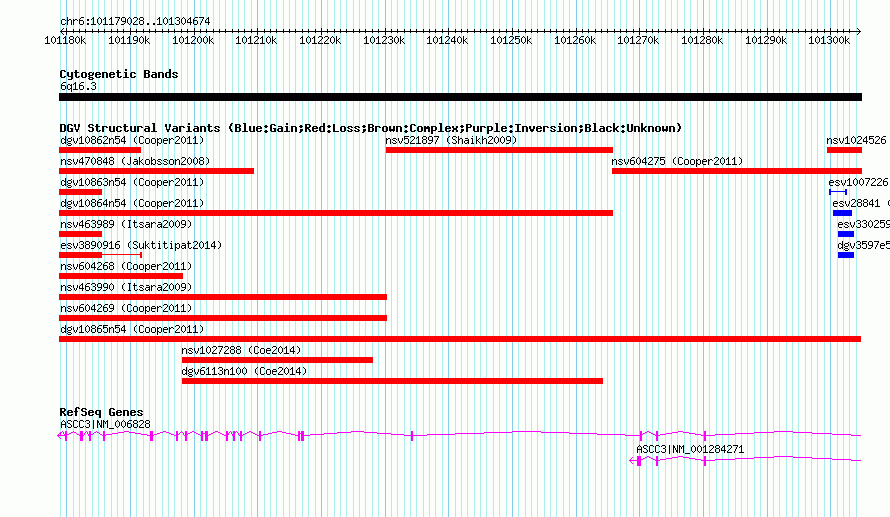This screenshot has width=890, height=517.
Task: Click the nsv1024526 variant label
Action: tap(856, 140)
